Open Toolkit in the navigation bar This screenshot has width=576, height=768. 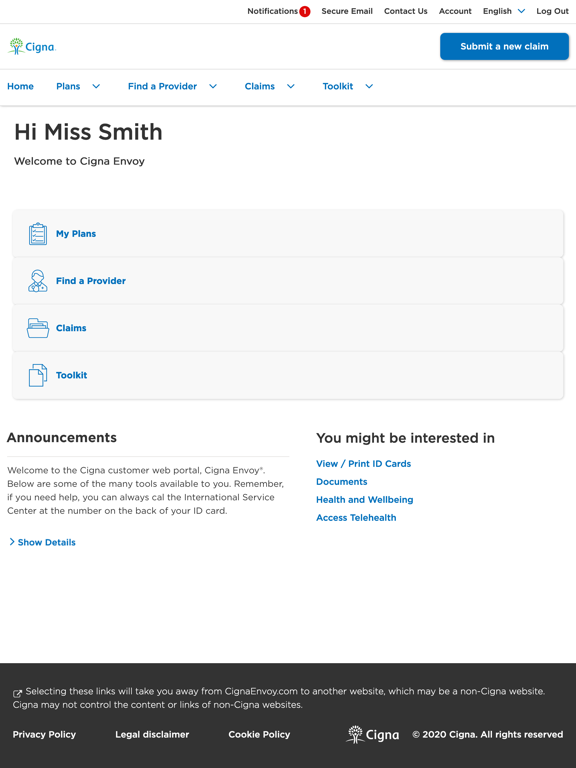[338, 86]
